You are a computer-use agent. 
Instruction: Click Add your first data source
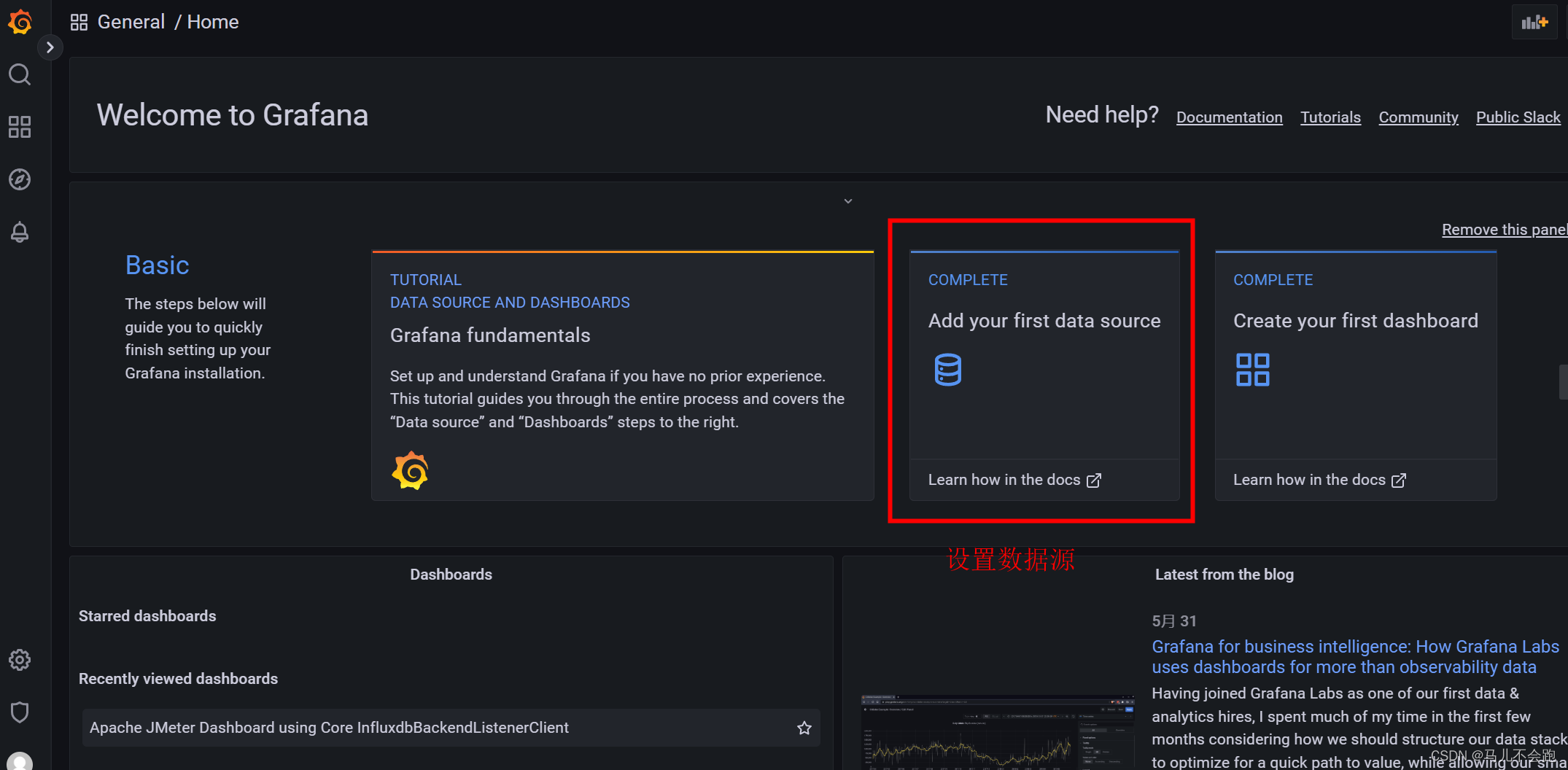(x=1044, y=321)
